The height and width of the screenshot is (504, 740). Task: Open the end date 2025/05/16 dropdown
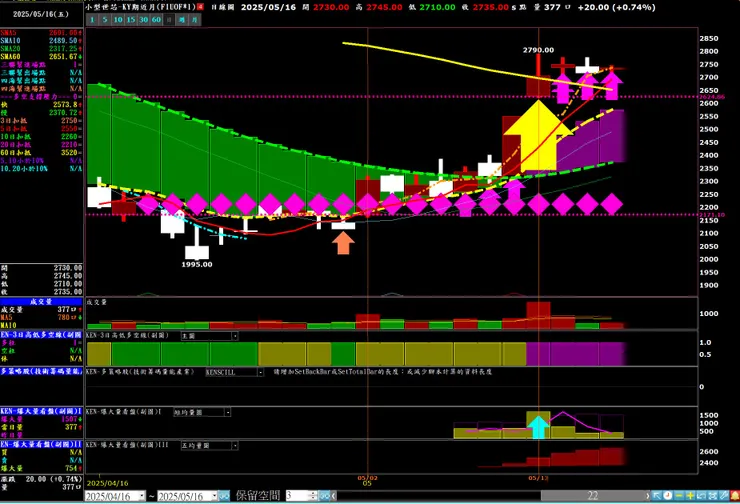[x=215, y=496]
